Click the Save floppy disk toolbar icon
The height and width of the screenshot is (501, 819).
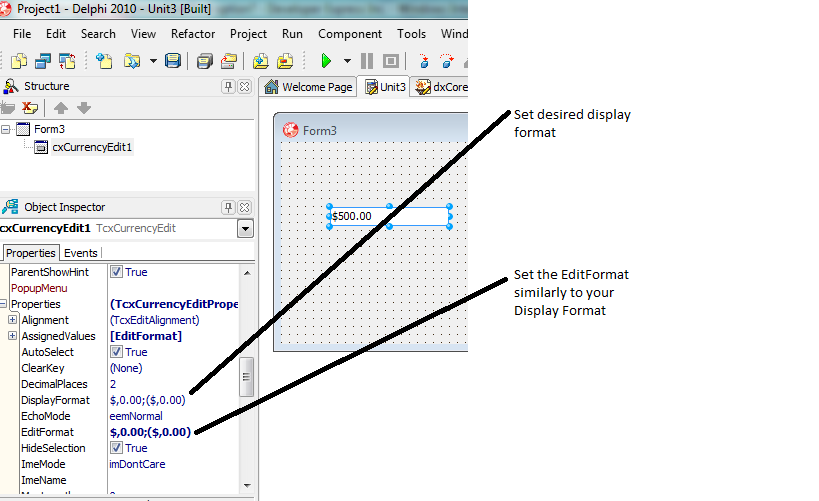click(x=173, y=61)
